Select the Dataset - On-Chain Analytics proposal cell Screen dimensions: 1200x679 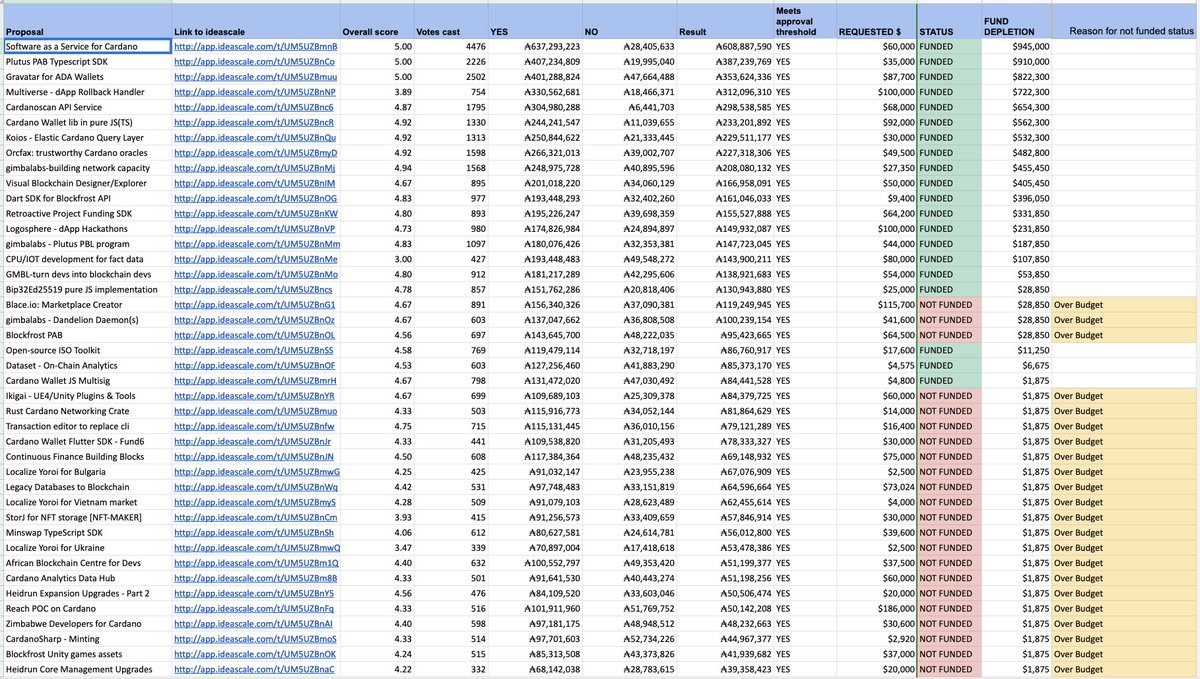pyautogui.click(x=85, y=366)
